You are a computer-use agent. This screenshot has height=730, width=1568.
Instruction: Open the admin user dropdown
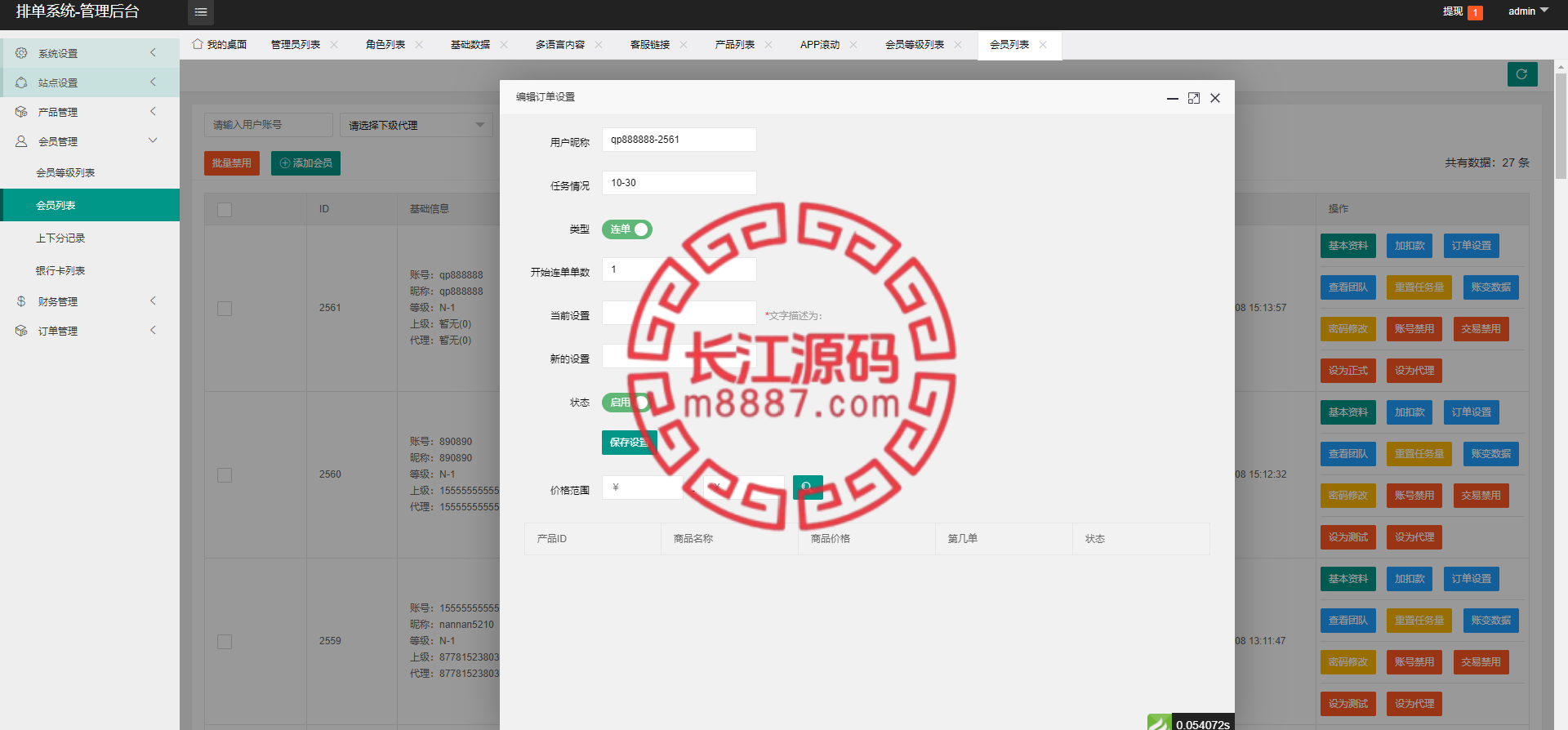click(1528, 11)
